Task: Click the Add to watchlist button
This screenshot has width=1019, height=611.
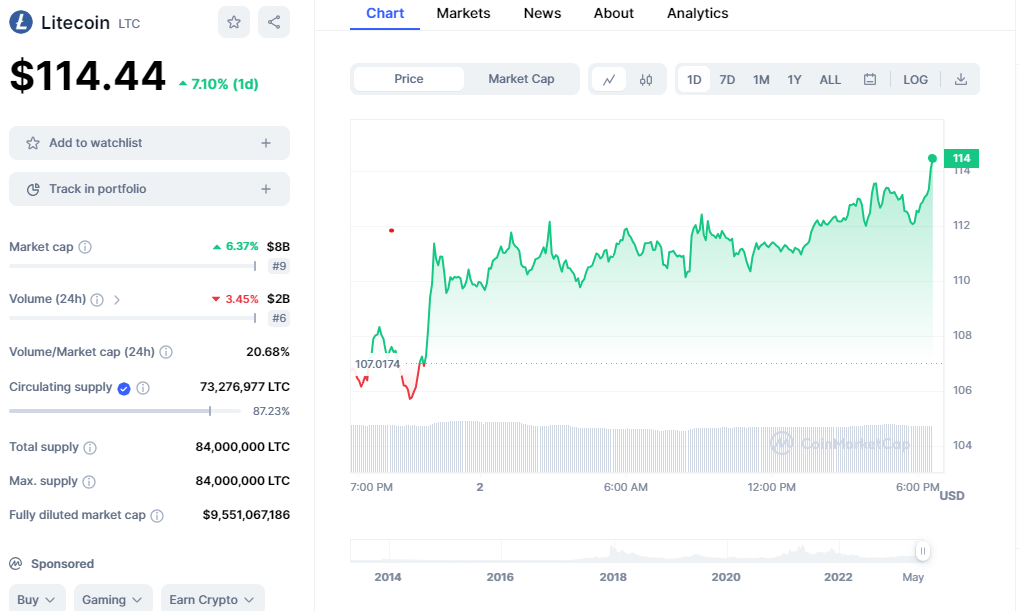Action: tap(149, 143)
